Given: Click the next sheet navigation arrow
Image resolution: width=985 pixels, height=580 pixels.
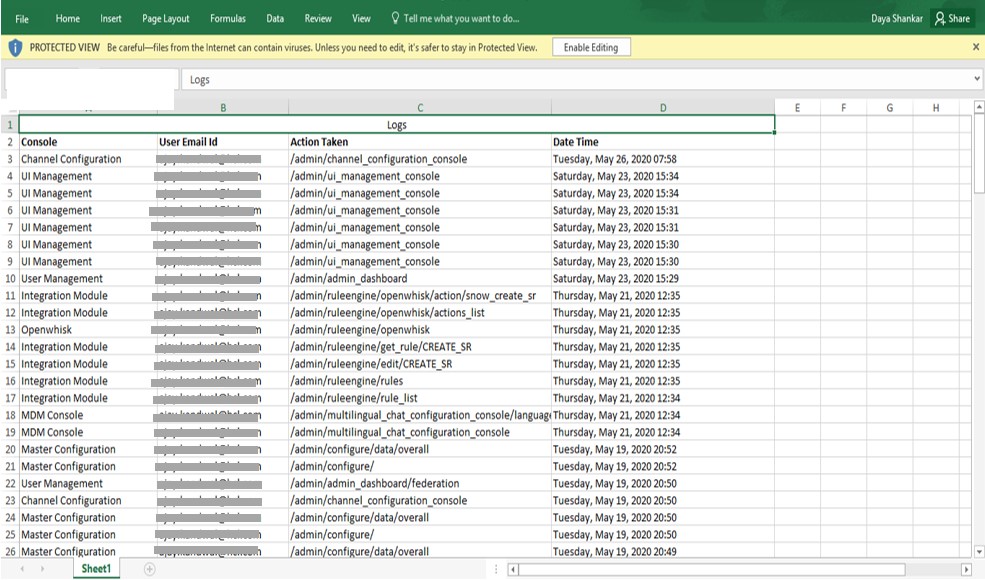Looking at the screenshot, I should coord(42,569).
